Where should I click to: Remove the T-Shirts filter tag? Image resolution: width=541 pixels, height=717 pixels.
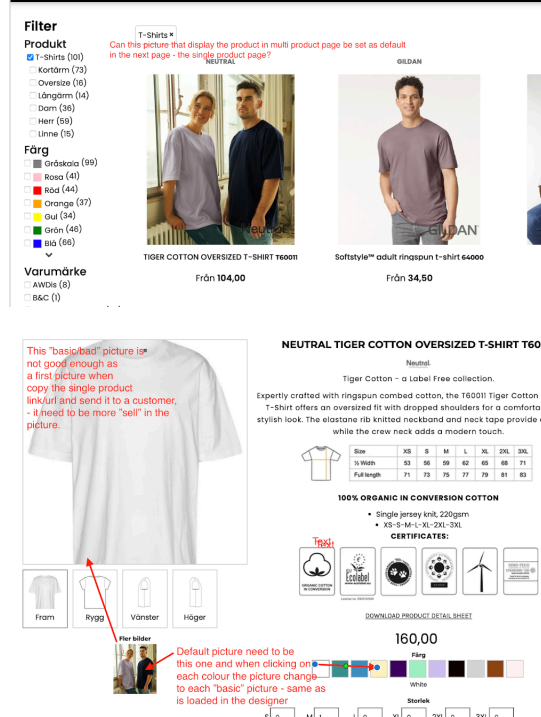(x=171, y=35)
